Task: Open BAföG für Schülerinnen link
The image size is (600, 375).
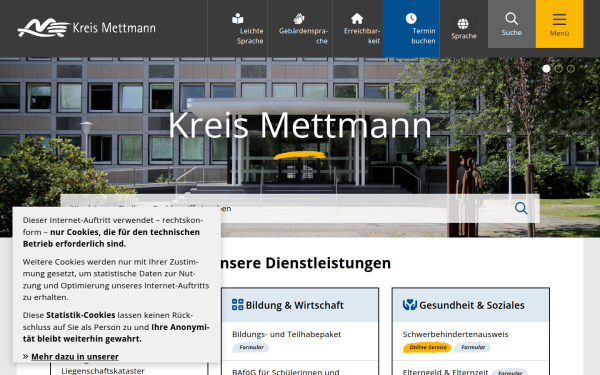Action: (x=285, y=371)
